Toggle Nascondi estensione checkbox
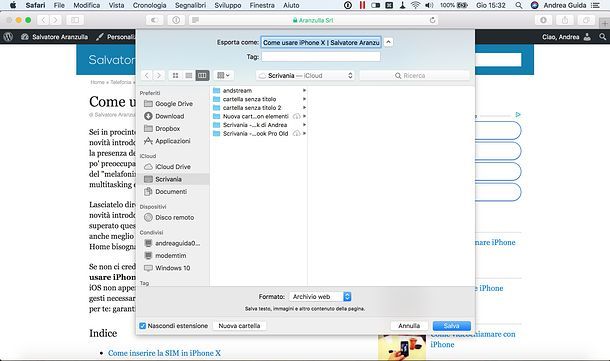 142,326
